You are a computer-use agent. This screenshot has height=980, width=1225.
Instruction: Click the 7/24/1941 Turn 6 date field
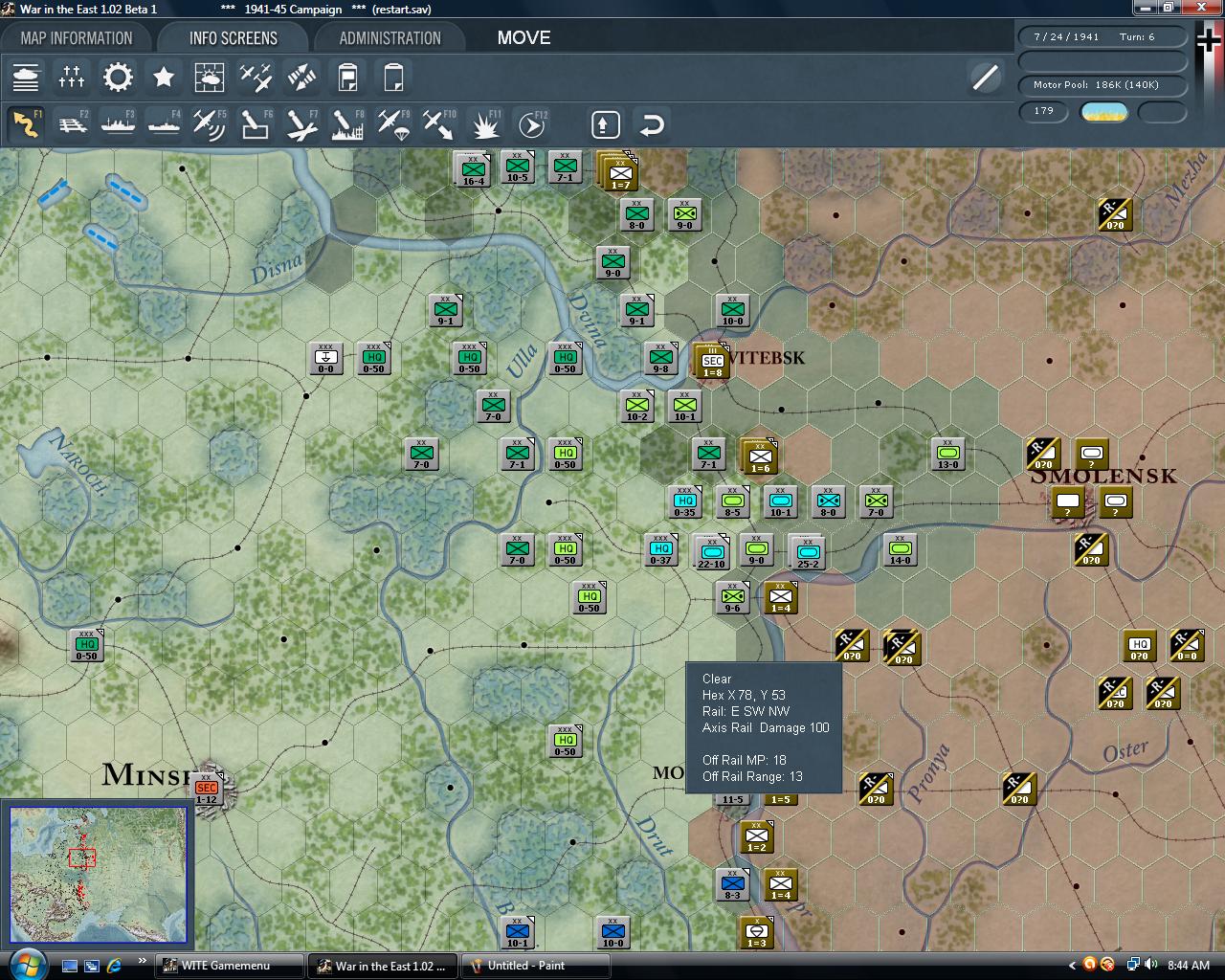point(1102,36)
